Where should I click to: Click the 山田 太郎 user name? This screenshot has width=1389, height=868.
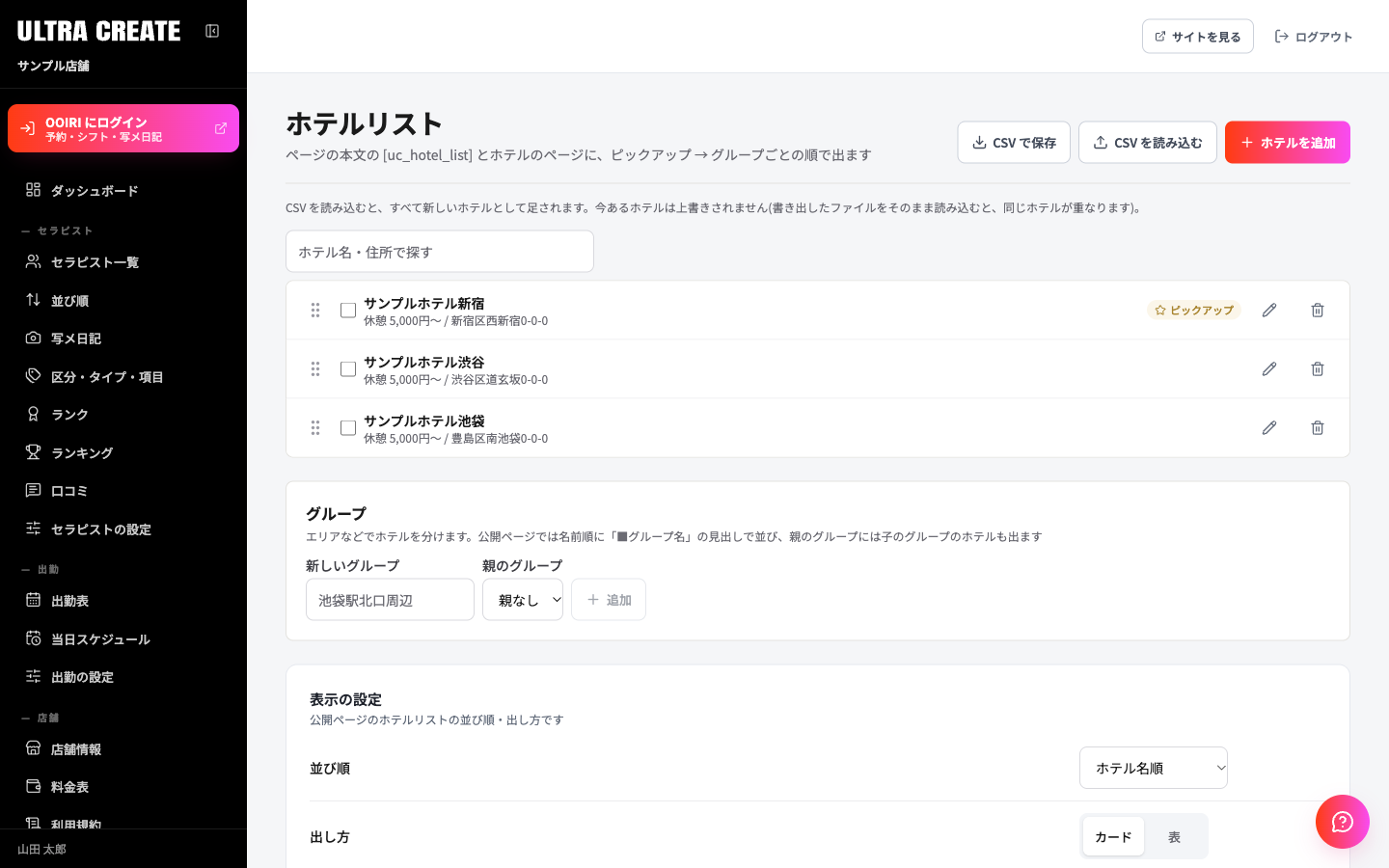41,850
